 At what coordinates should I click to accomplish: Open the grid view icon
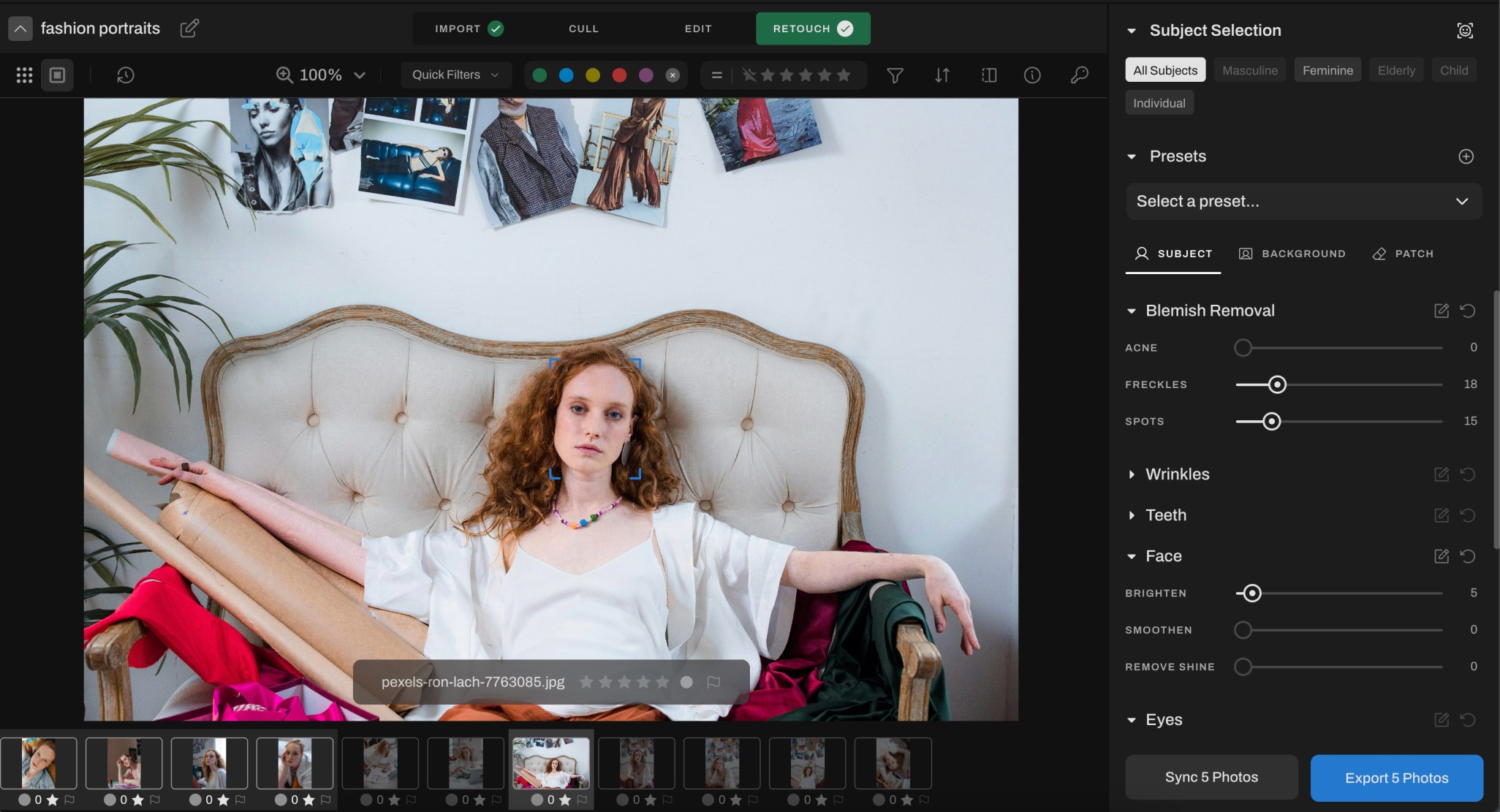pyautogui.click(x=24, y=75)
